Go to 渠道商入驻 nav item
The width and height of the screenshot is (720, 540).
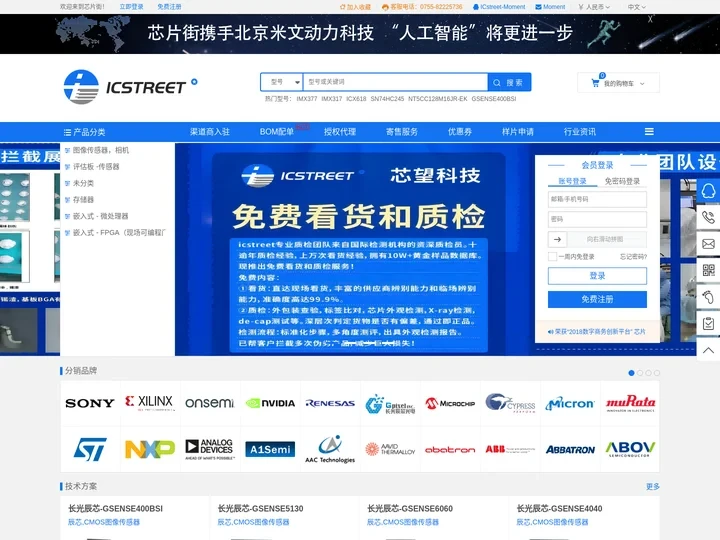tap(210, 132)
